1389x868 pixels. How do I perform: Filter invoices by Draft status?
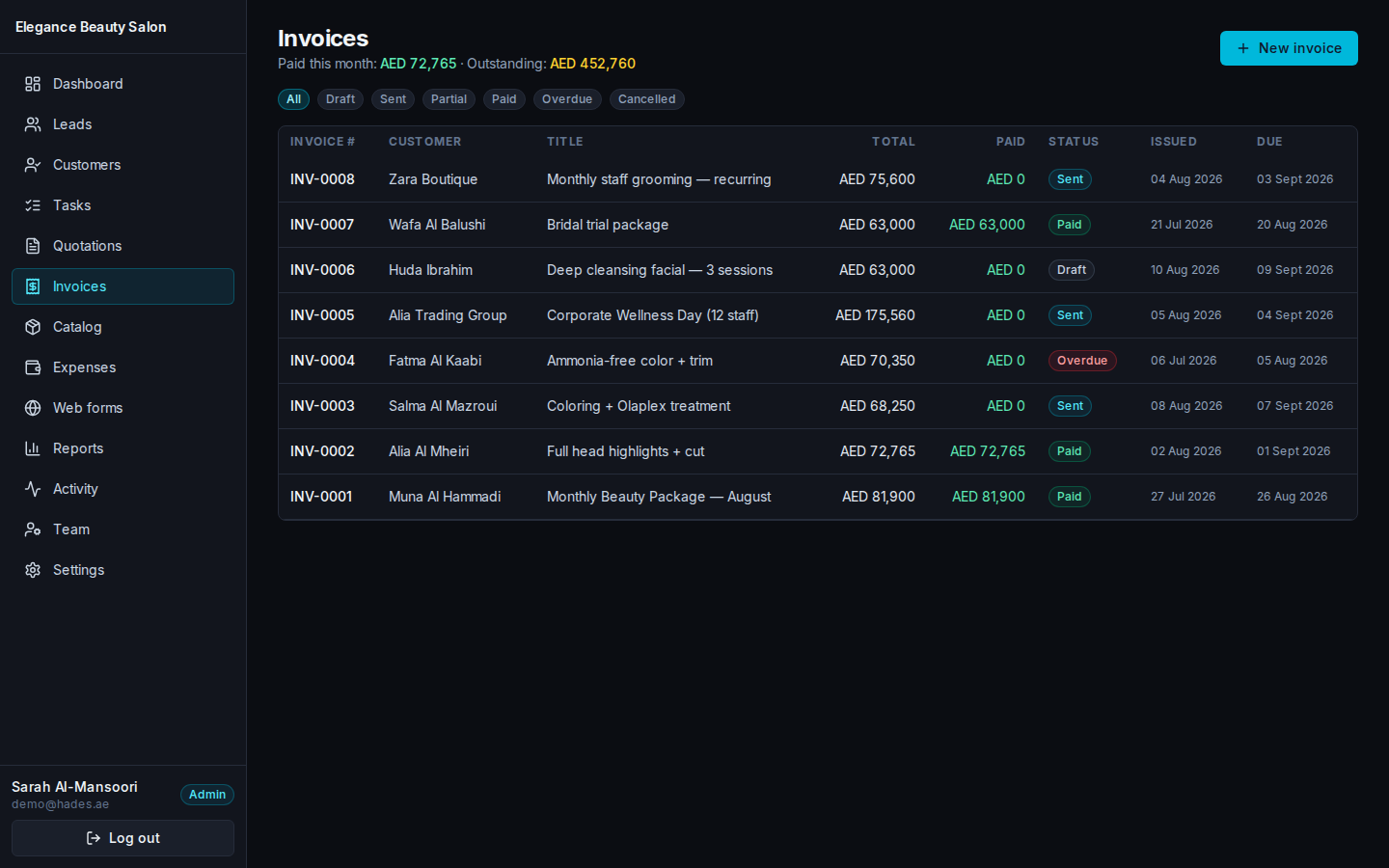340,99
